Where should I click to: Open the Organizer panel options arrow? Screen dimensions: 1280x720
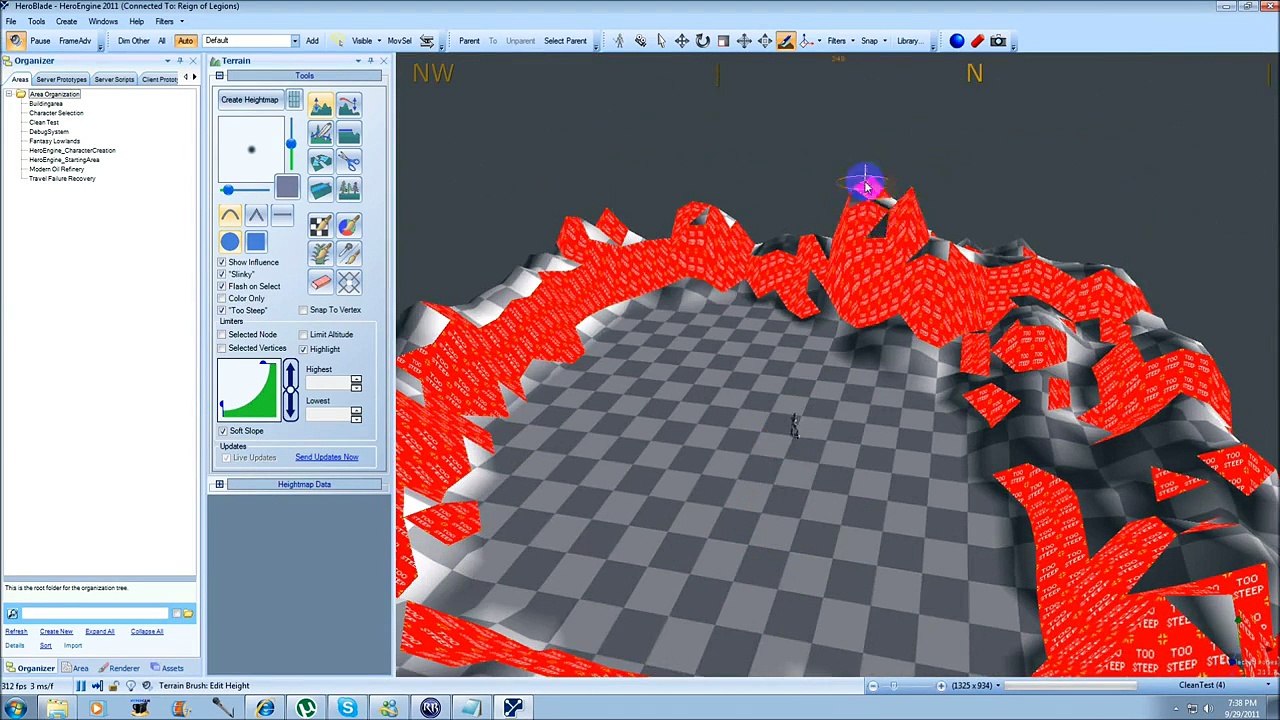click(167, 61)
